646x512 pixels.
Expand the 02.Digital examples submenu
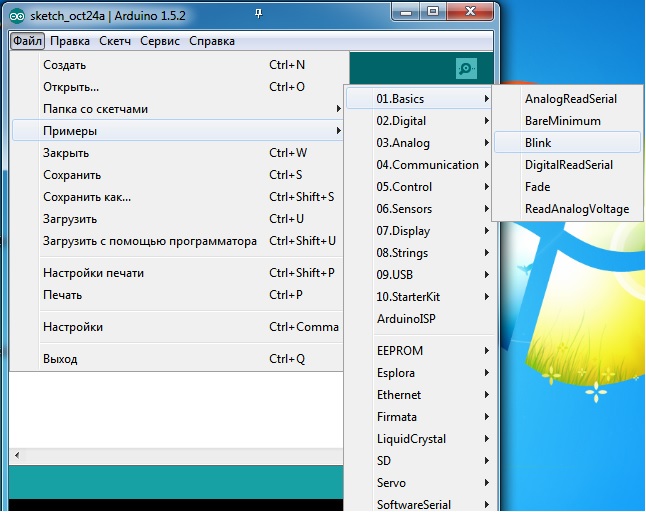(x=401, y=121)
